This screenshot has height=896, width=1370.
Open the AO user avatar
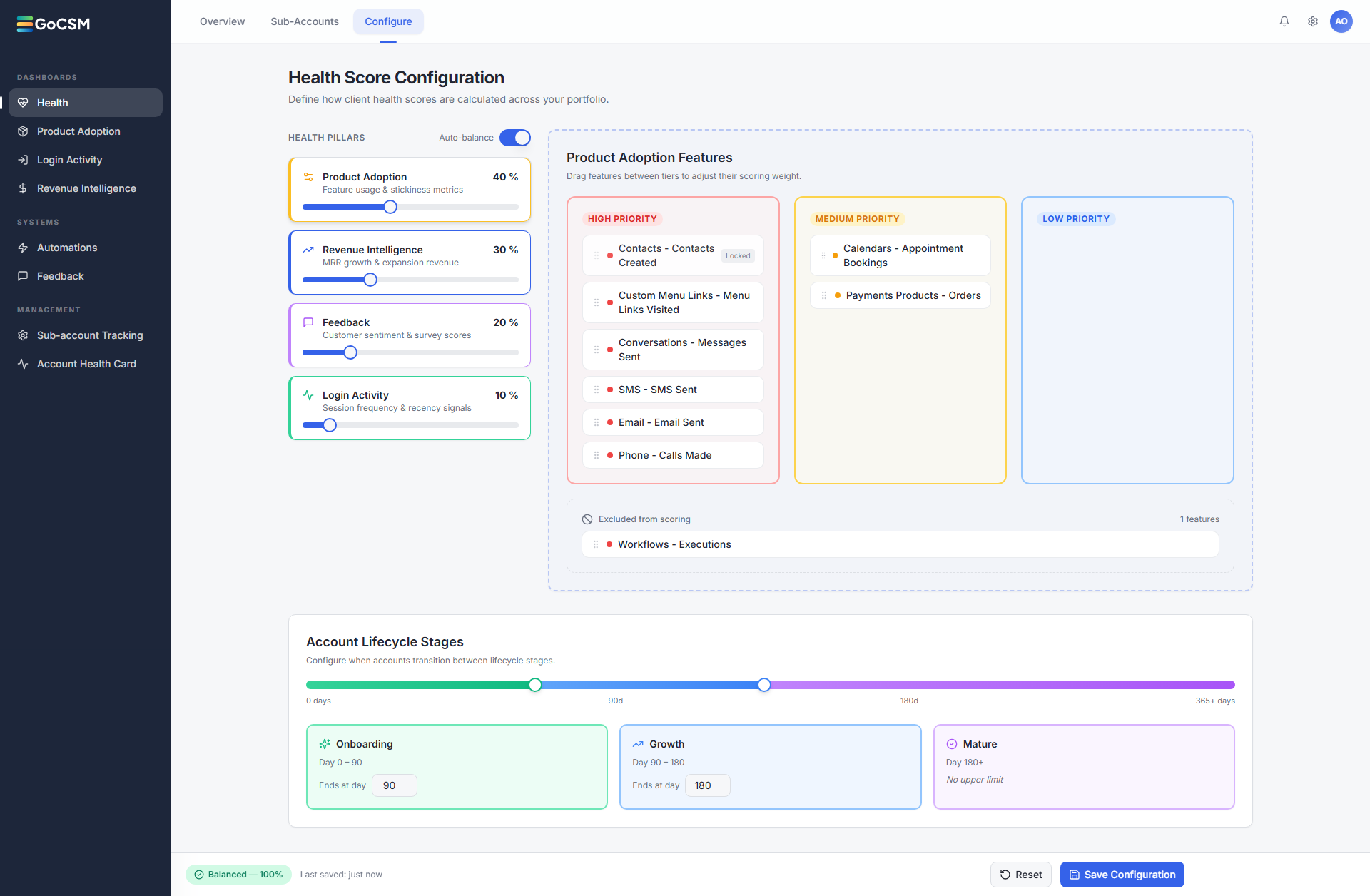(x=1341, y=21)
